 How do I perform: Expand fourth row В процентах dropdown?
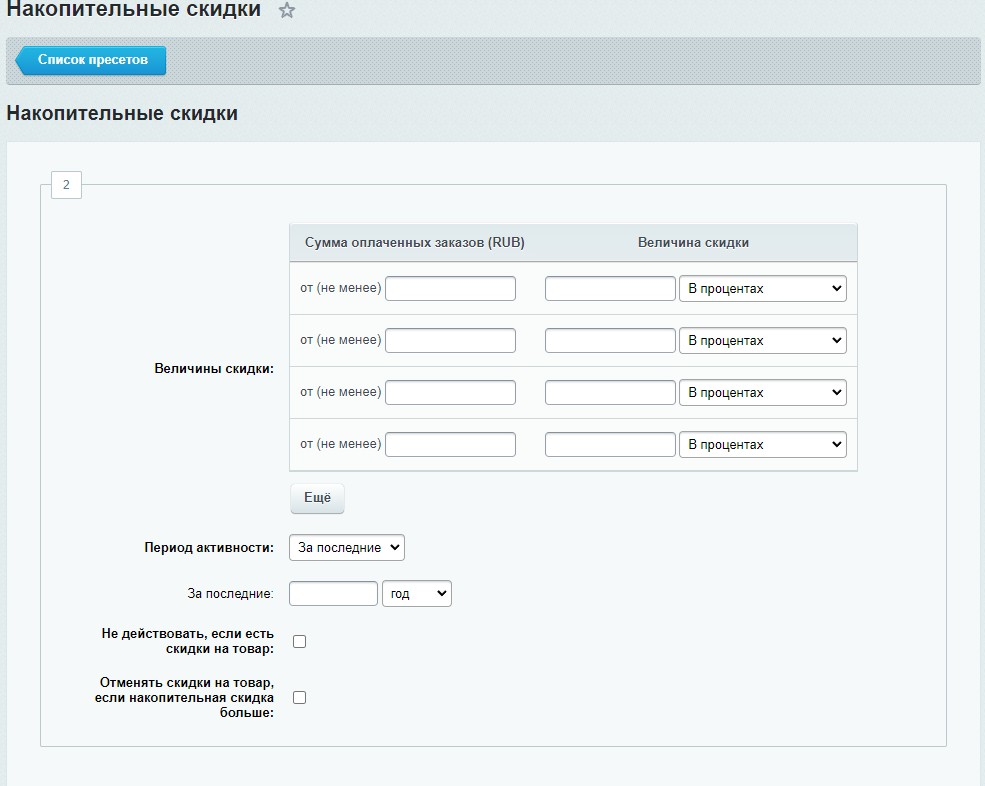763,445
